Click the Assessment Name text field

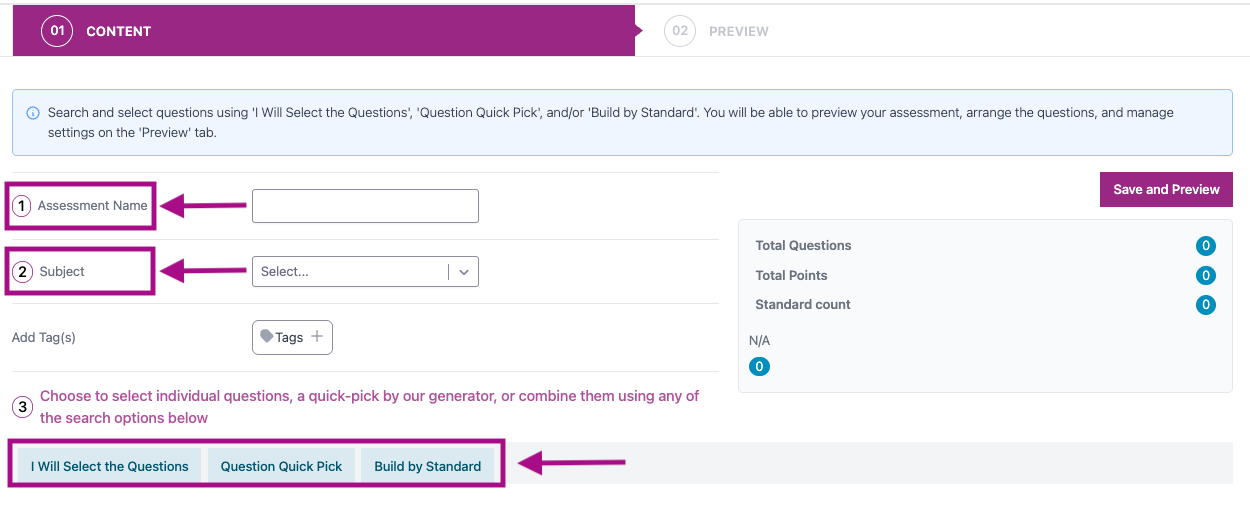[365, 206]
